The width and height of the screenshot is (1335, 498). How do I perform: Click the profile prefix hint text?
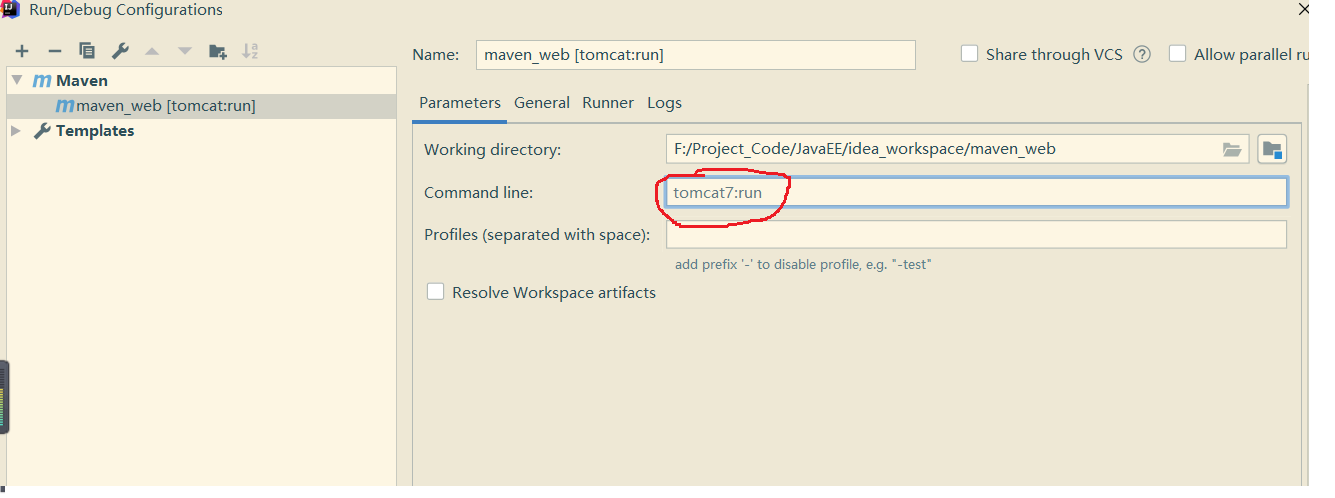pyautogui.click(x=803, y=265)
